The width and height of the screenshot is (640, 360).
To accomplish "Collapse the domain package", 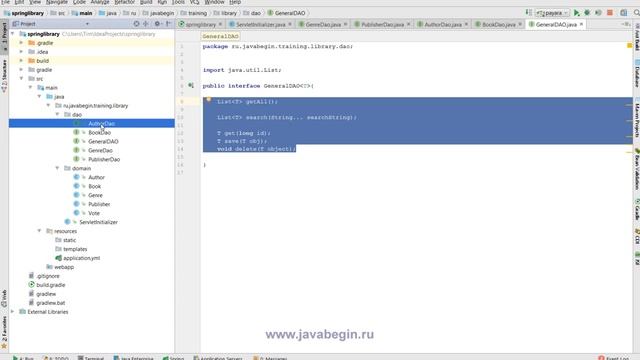I will point(57,168).
